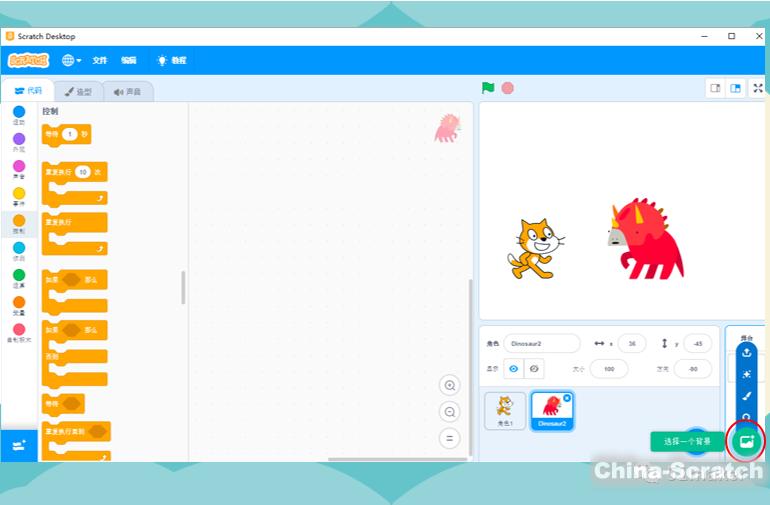Viewport: 770px width, 505px height.
Task: Enter full screen stage mode
Action: pos(757,88)
